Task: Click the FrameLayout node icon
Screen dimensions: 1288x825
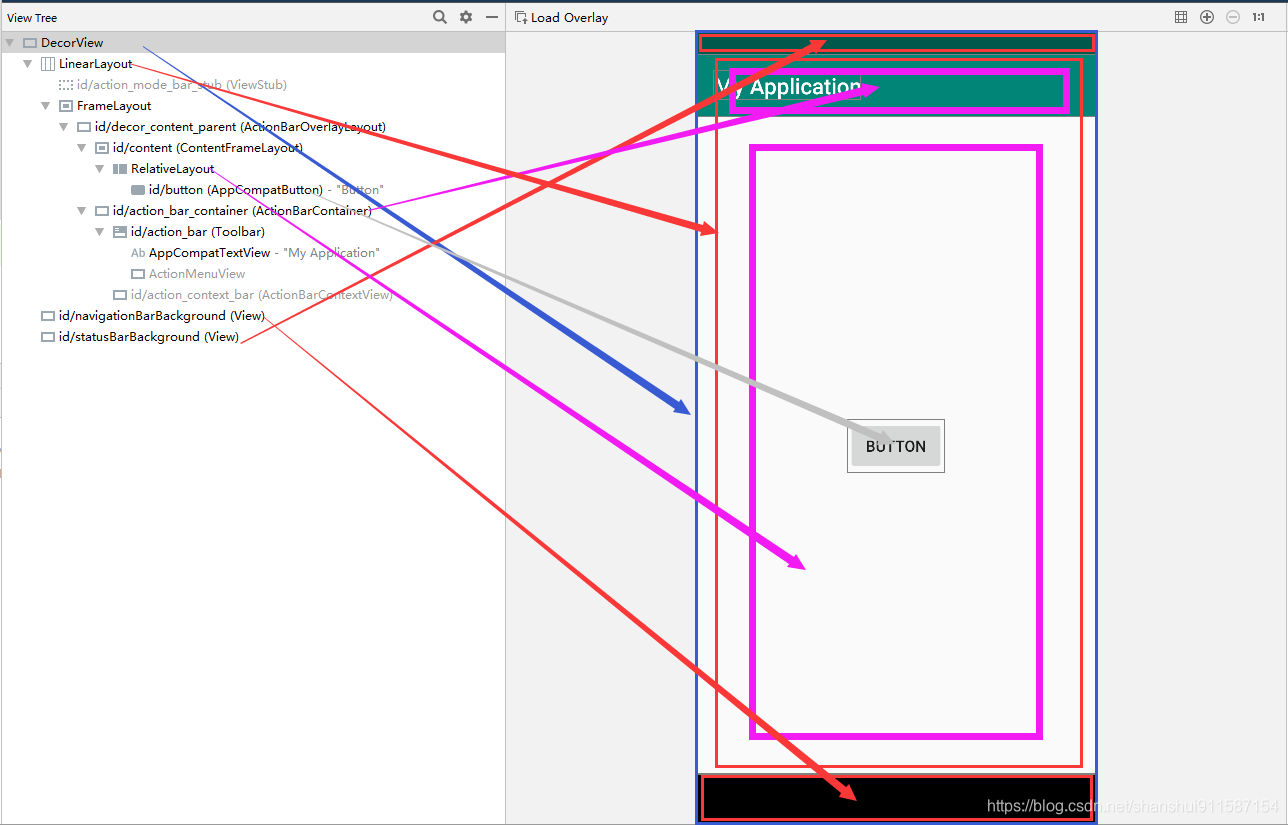Action: coord(66,106)
